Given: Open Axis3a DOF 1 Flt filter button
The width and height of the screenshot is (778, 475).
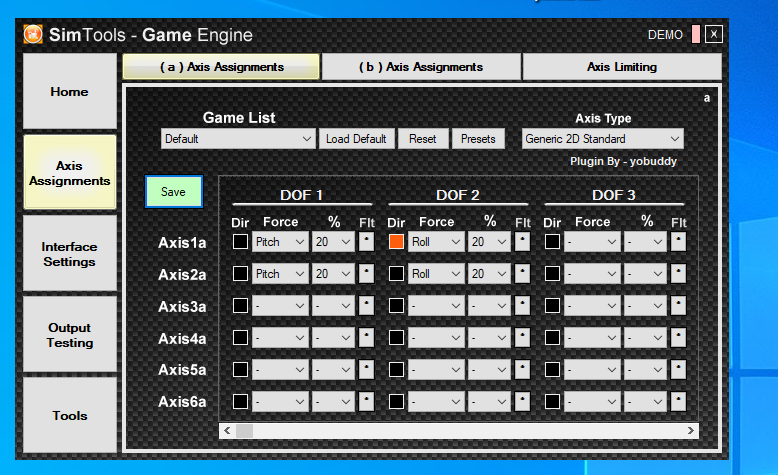Looking at the screenshot, I should click(x=366, y=305).
